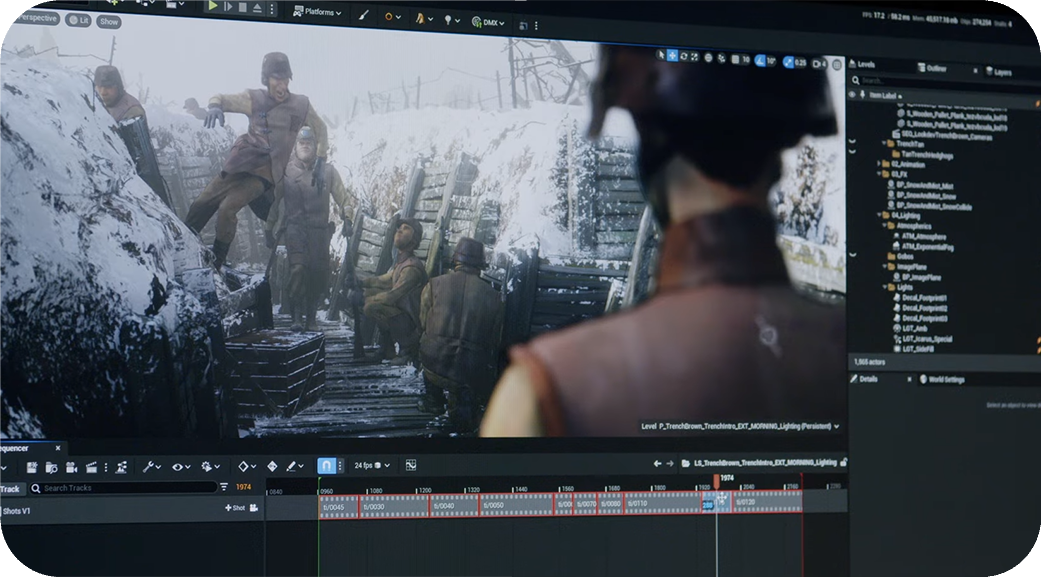Open the Sequencer playback options wrench
The width and height of the screenshot is (1041, 577).
point(147,466)
